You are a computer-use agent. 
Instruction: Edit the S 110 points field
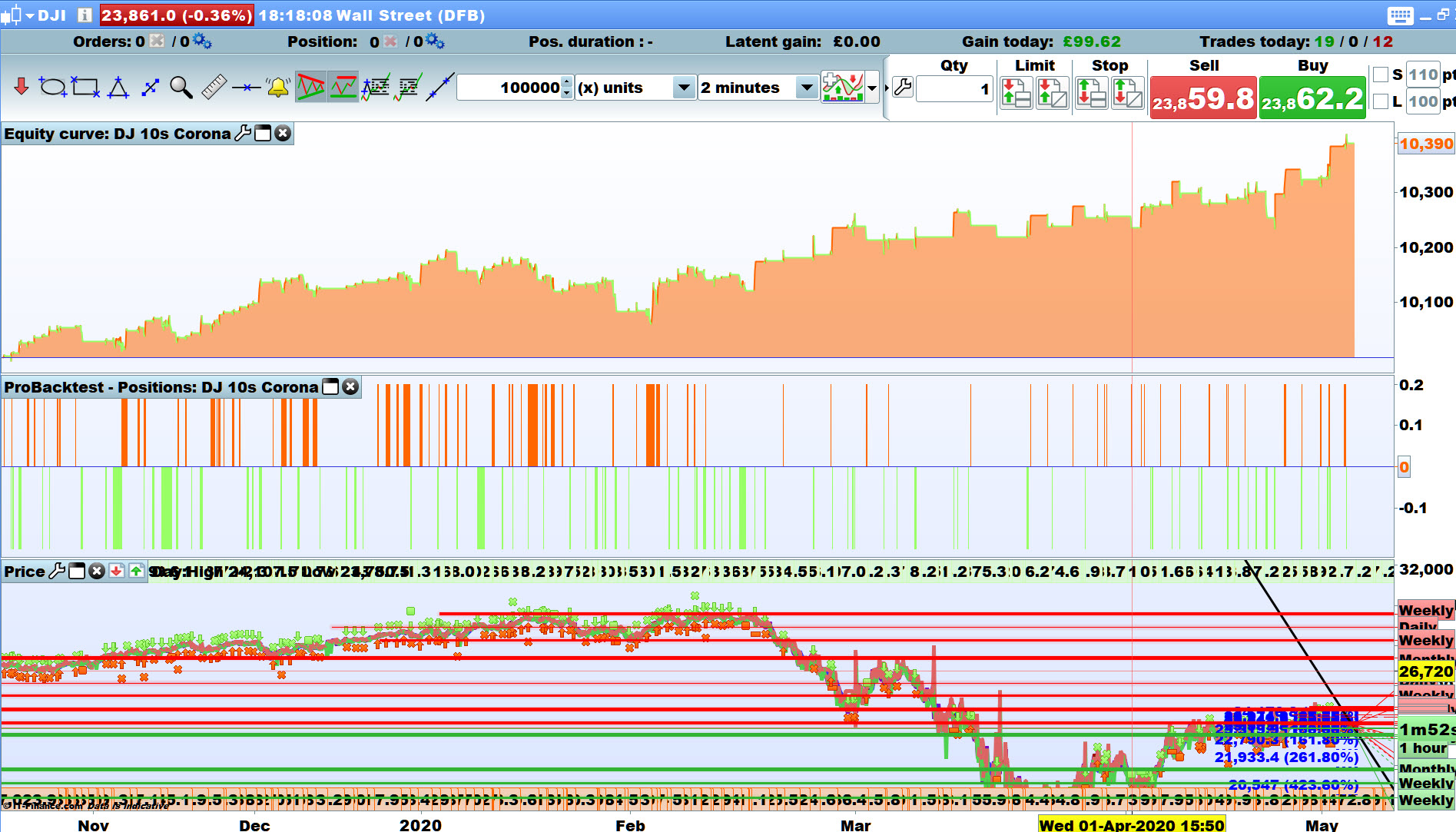tap(1423, 75)
